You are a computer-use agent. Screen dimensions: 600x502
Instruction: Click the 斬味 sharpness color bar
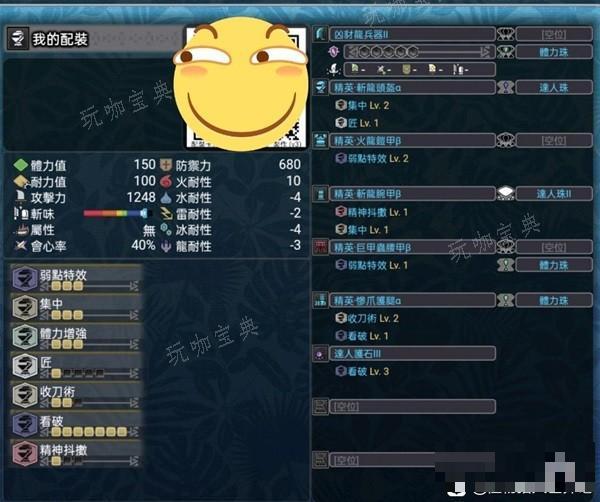(116, 213)
